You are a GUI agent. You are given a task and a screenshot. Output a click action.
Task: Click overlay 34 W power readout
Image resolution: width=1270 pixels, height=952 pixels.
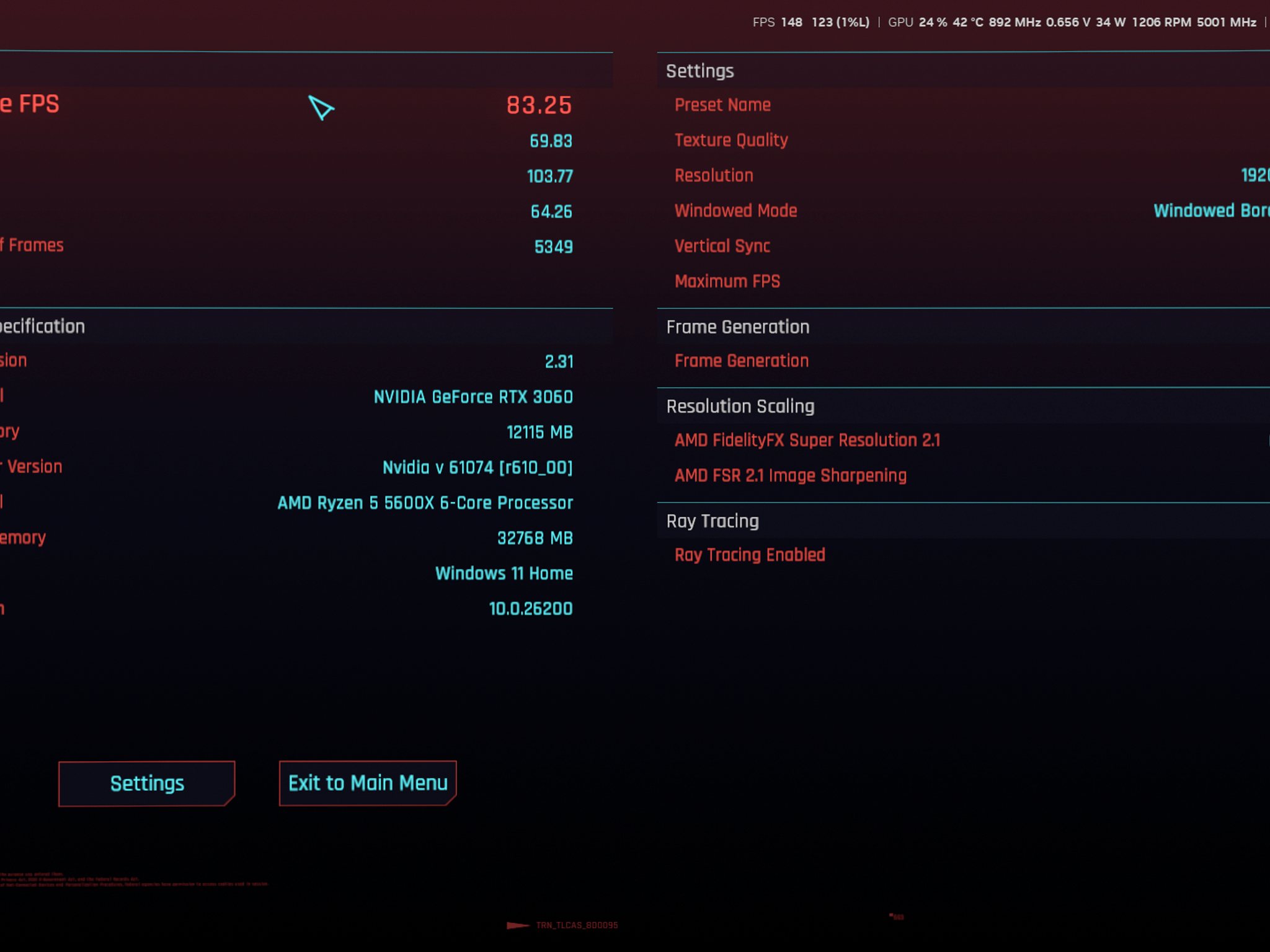point(1111,22)
